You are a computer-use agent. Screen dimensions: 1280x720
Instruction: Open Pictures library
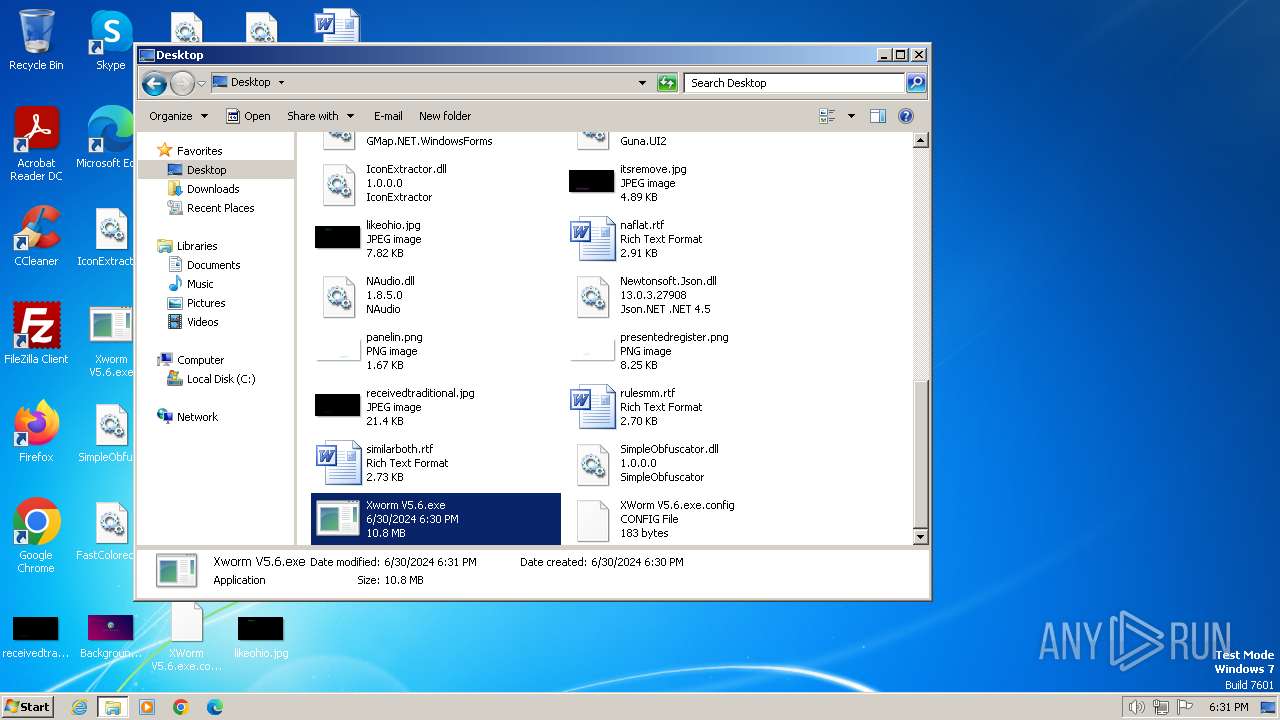coord(206,303)
